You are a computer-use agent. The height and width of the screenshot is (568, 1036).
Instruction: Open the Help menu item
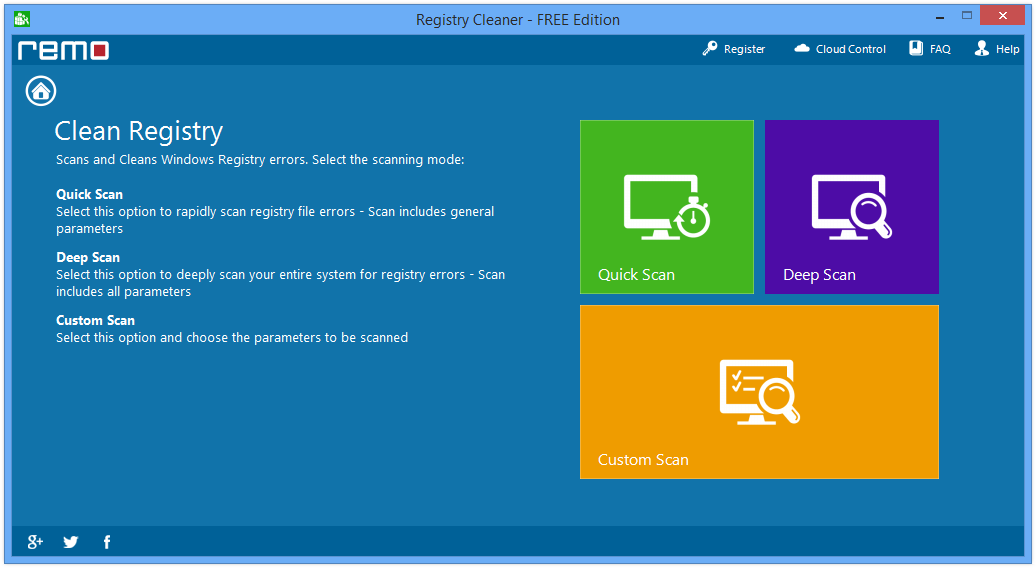(x=1008, y=49)
